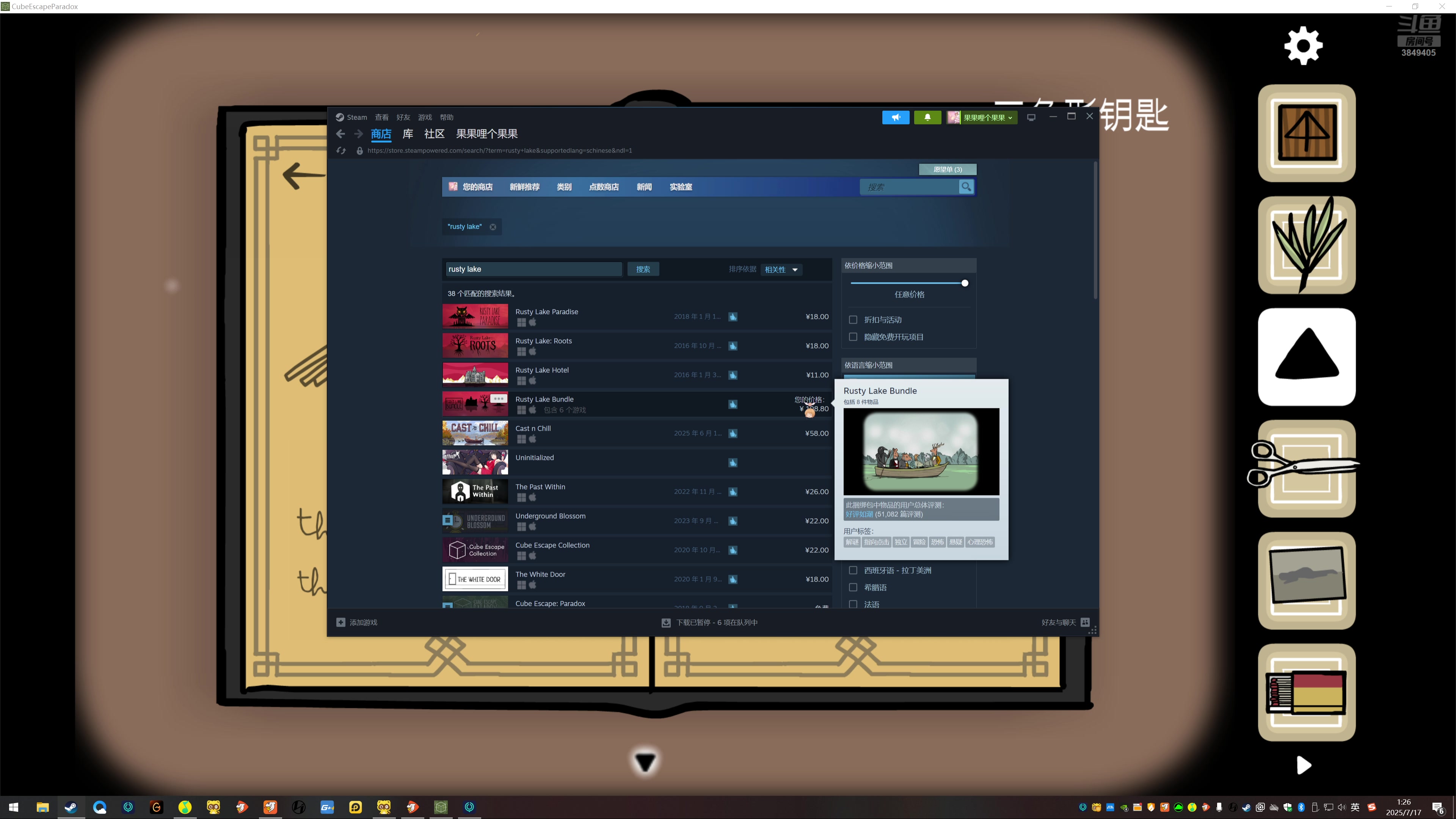Viewport: 1456px width, 819px height.
Task: Select the gray photograph inventory item
Action: (x=1307, y=581)
